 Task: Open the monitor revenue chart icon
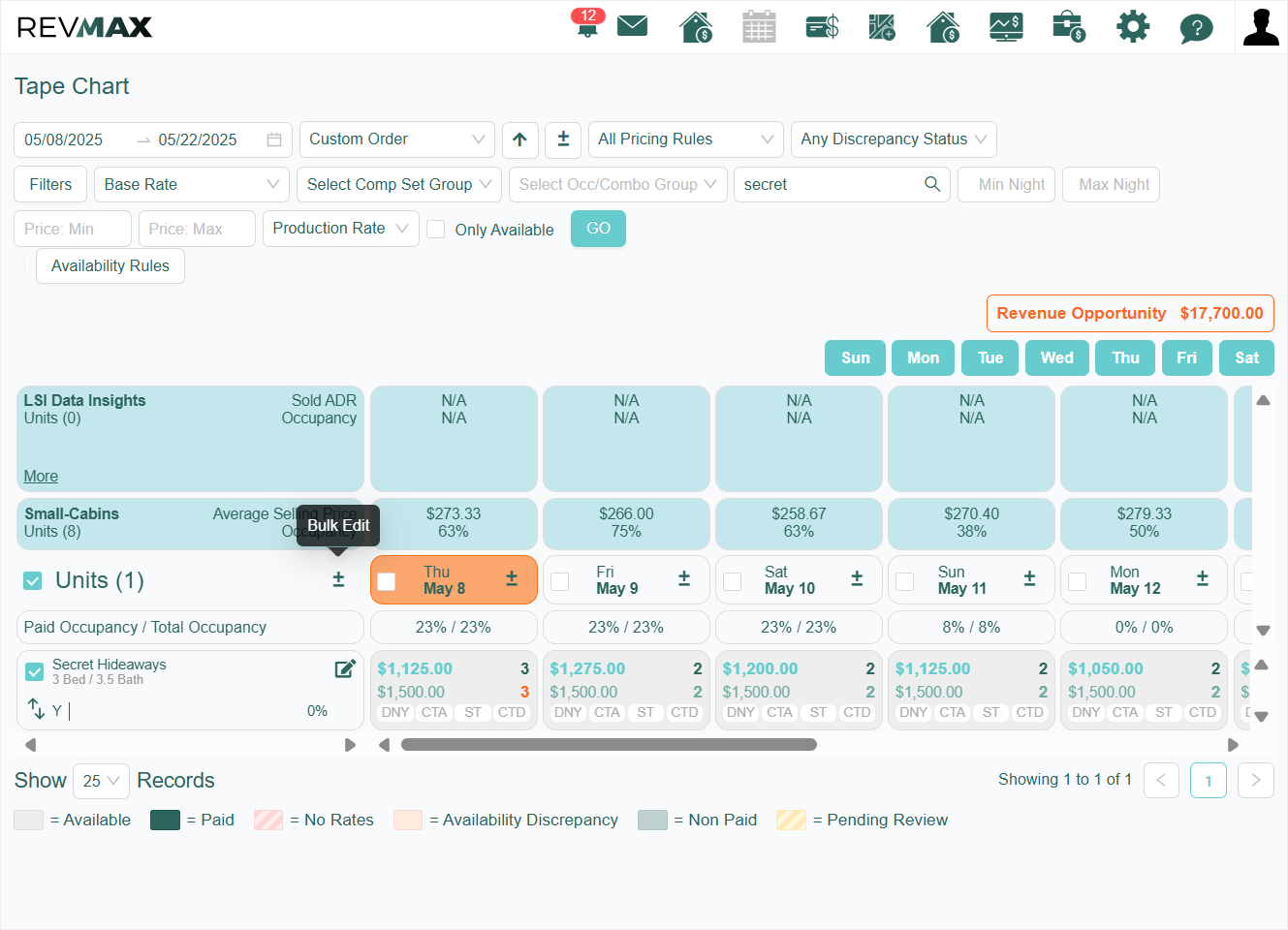(x=1006, y=26)
